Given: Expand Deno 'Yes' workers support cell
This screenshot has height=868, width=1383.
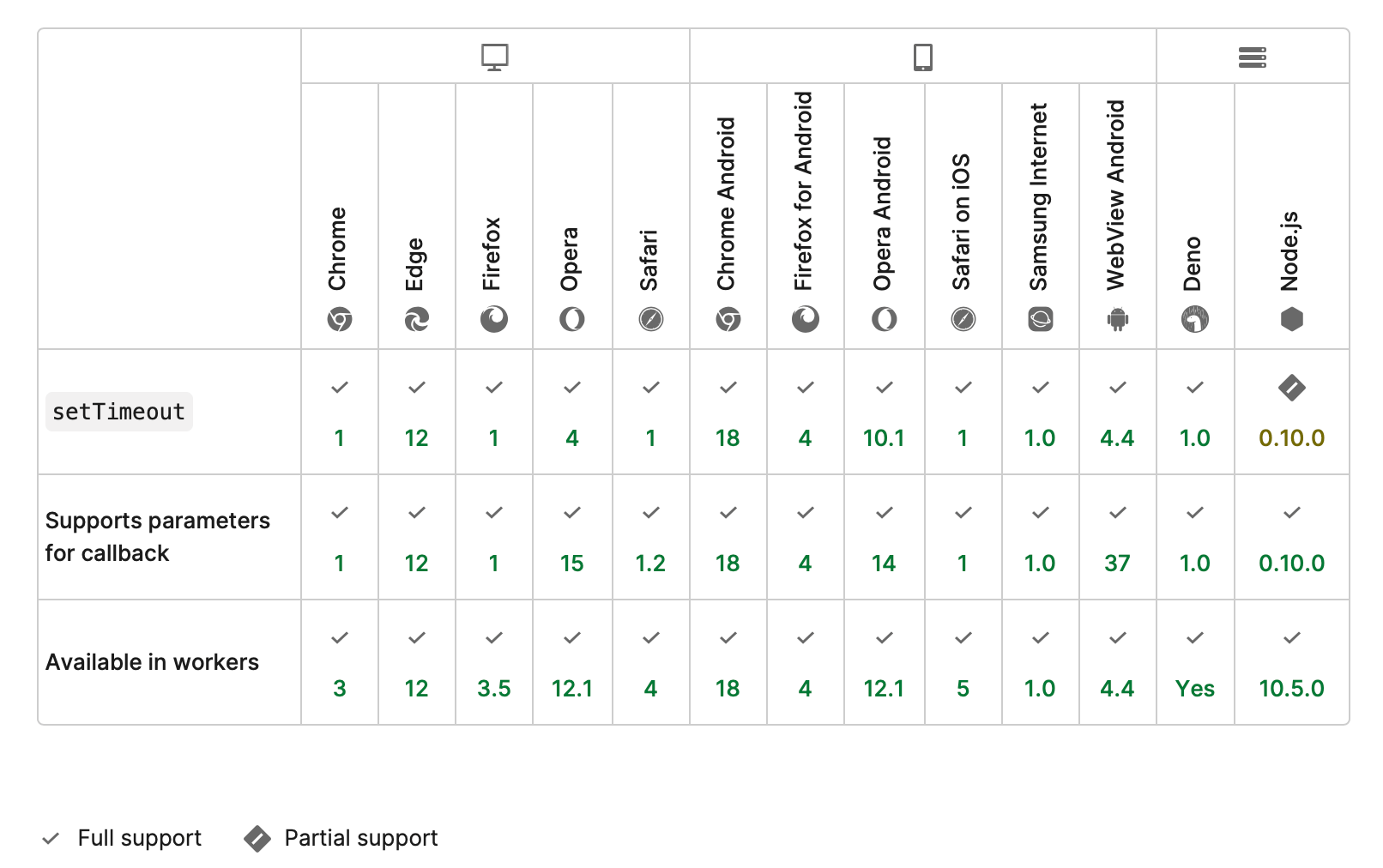Looking at the screenshot, I should click(x=1194, y=662).
